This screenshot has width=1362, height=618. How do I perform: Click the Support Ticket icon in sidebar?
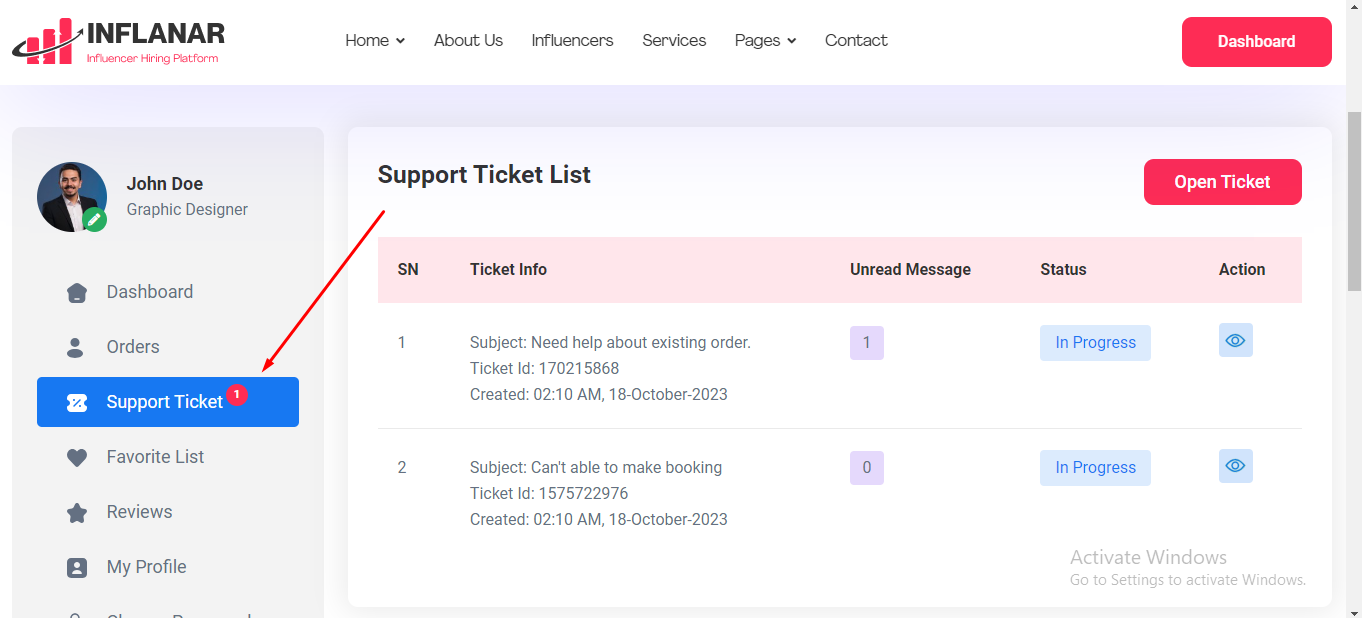click(x=77, y=402)
